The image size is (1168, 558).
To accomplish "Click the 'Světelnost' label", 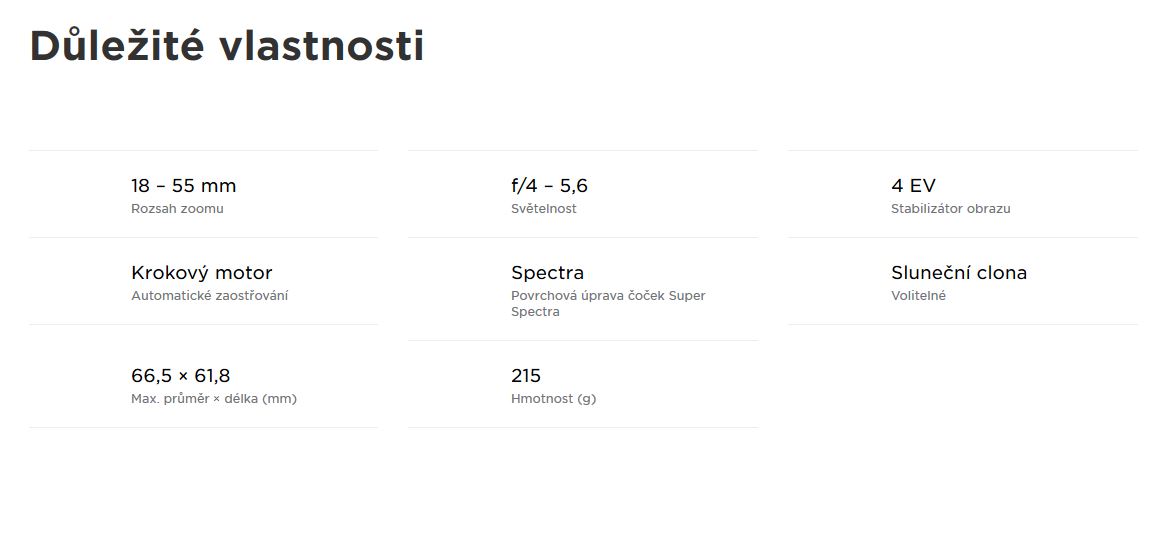I will 544,209.
